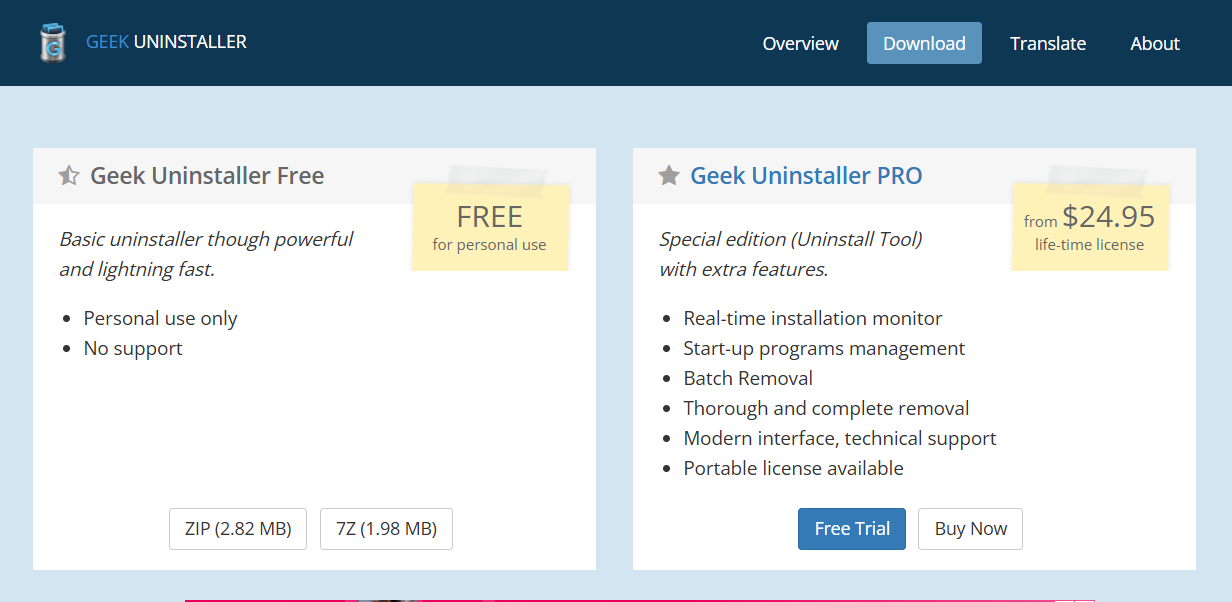Download the 7Z (1.98 MB) archive
This screenshot has height=602, width=1232.
[386, 529]
